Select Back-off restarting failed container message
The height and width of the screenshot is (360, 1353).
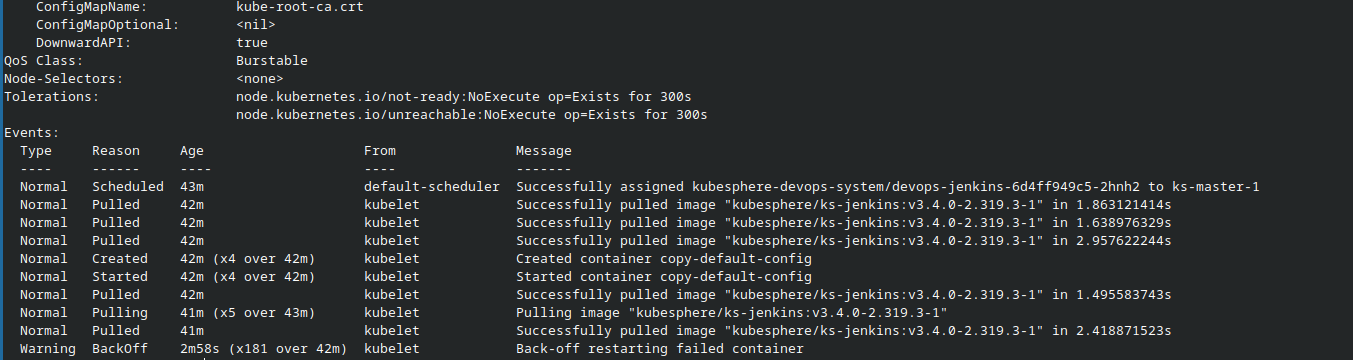point(660,349)
